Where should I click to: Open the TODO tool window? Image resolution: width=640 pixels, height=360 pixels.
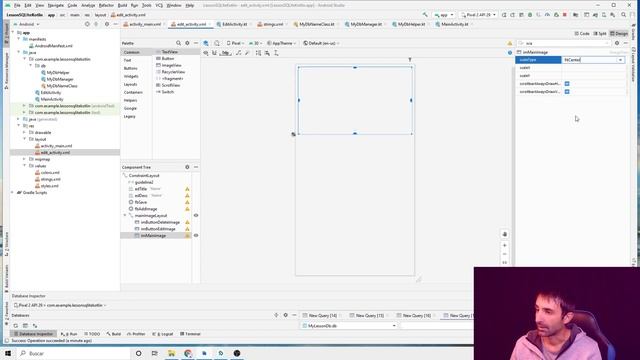pyautogui.click(x=92, y=334)
